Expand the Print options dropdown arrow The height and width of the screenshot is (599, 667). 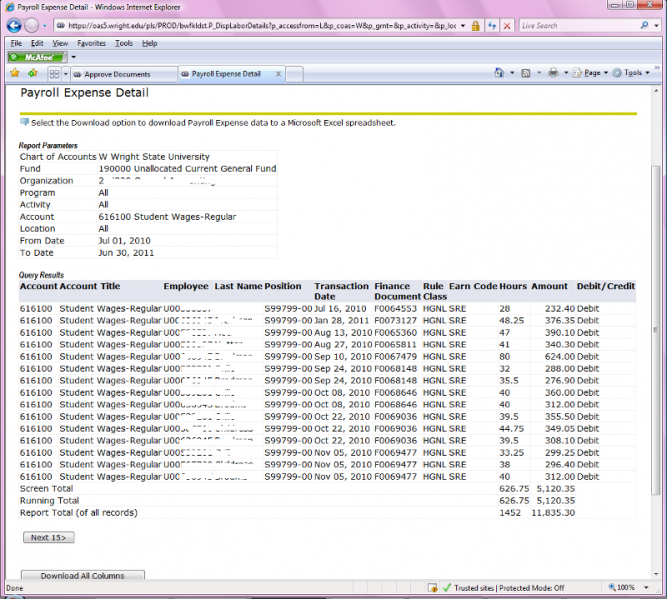tap(566, 73)
